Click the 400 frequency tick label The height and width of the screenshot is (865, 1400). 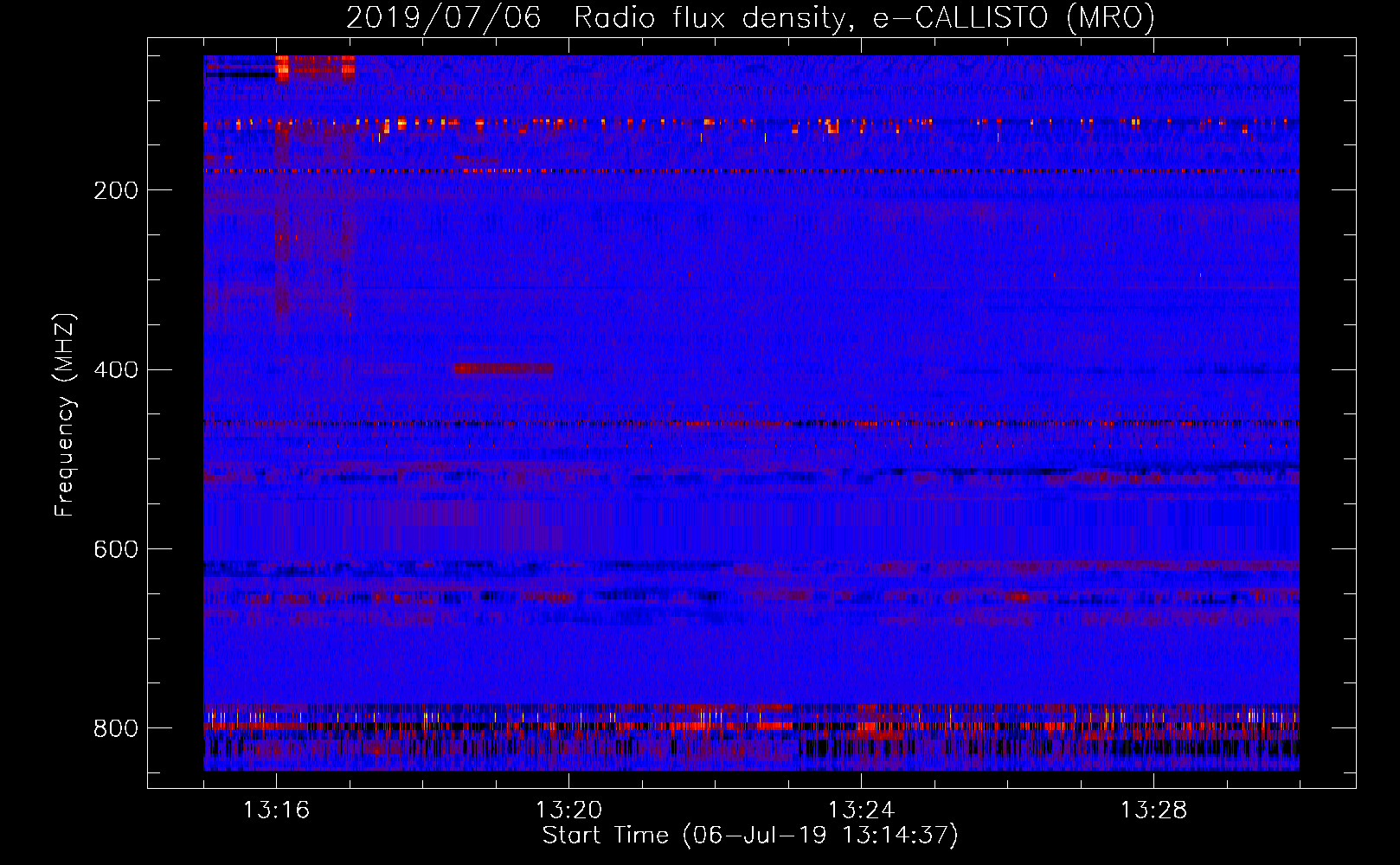tap(116, 370)
